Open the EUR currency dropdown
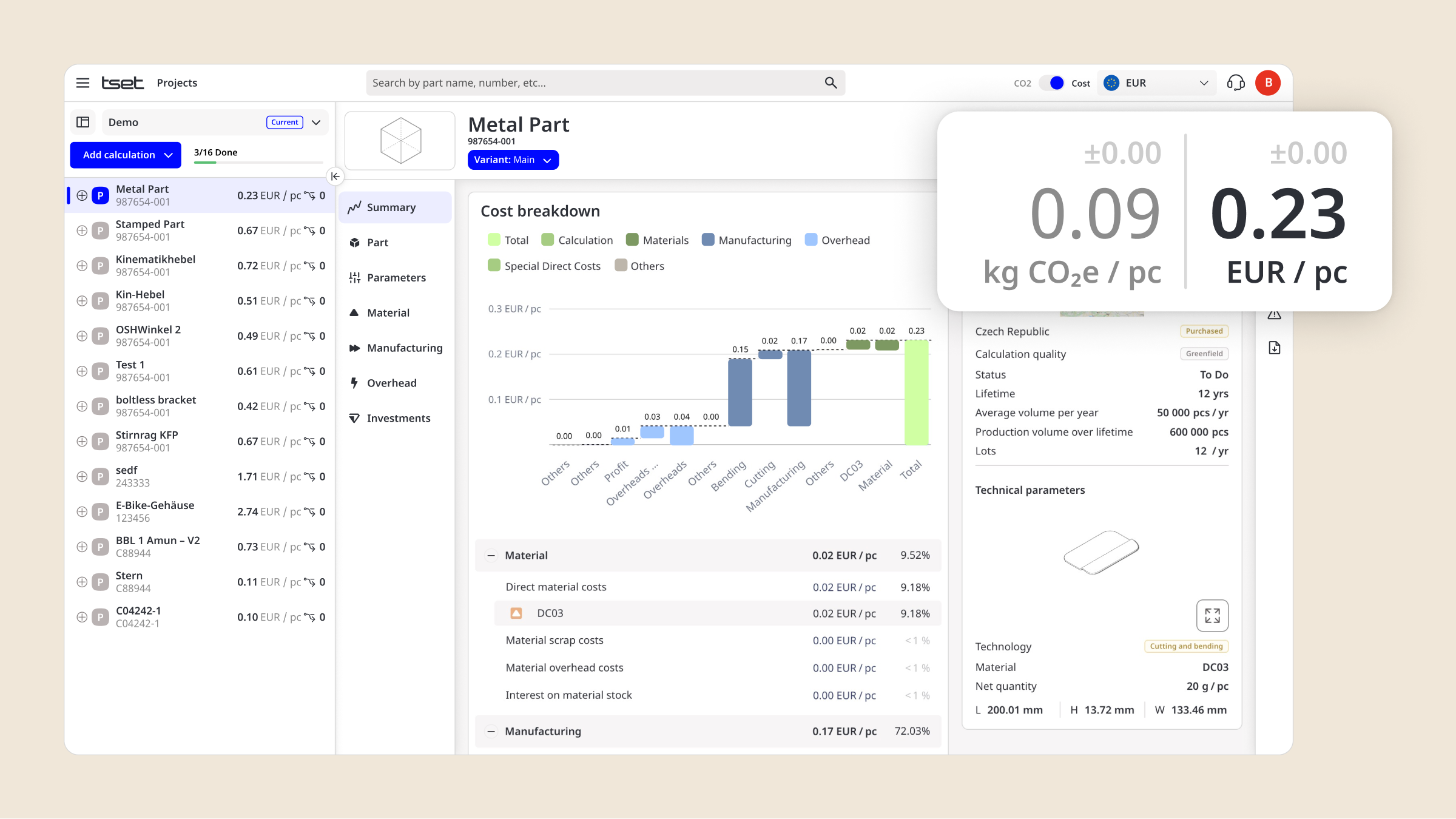1456x819 pixels. tap(1156, 83)
